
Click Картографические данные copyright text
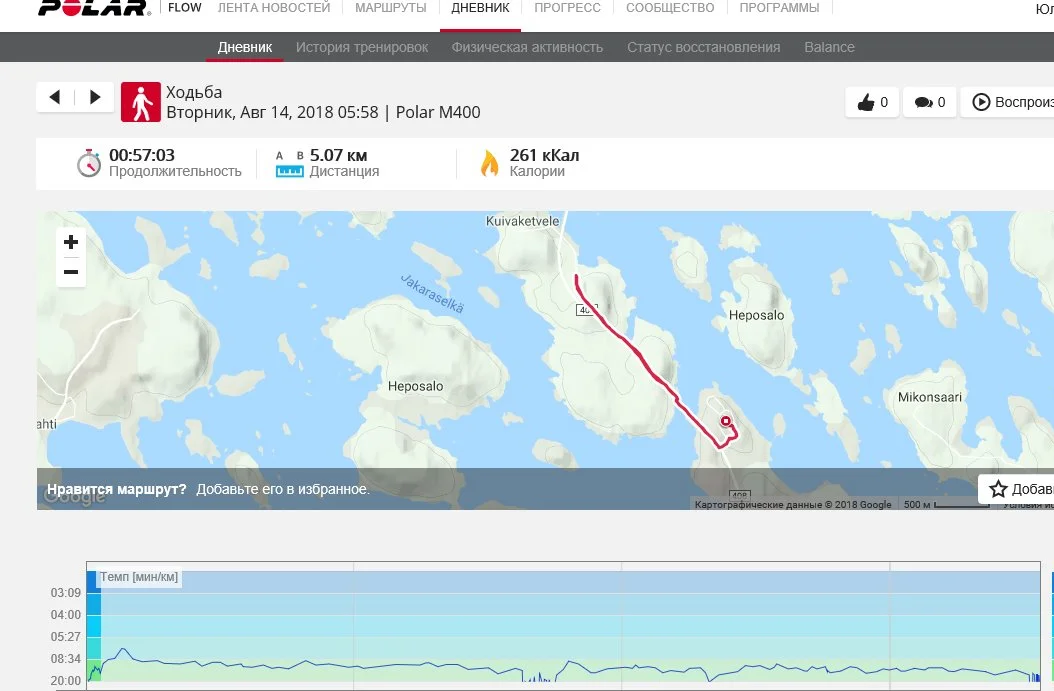click(x=793, y=504)
